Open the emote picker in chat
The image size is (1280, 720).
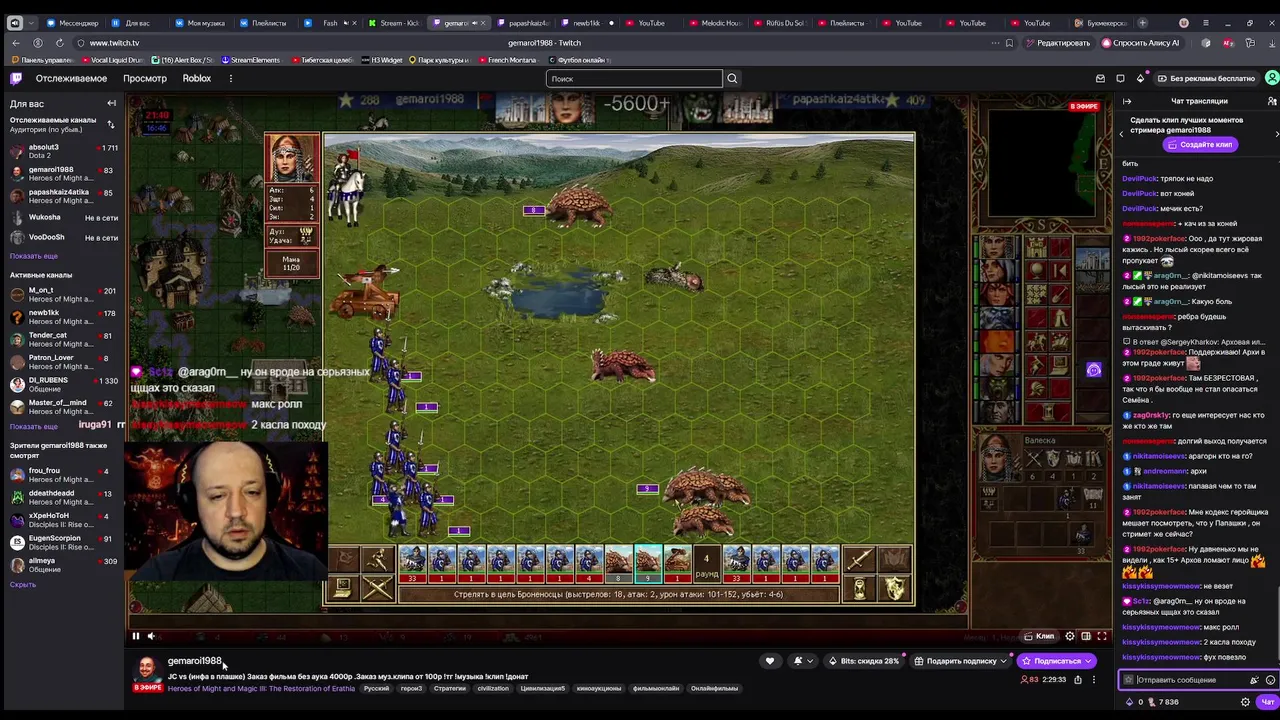pos(1270,680)
